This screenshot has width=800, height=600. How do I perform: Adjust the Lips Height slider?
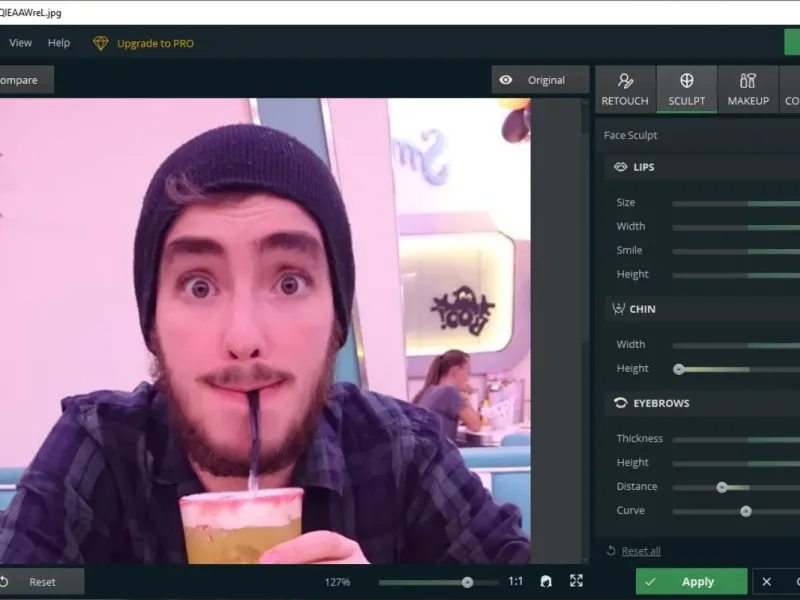tap(736, 276)
